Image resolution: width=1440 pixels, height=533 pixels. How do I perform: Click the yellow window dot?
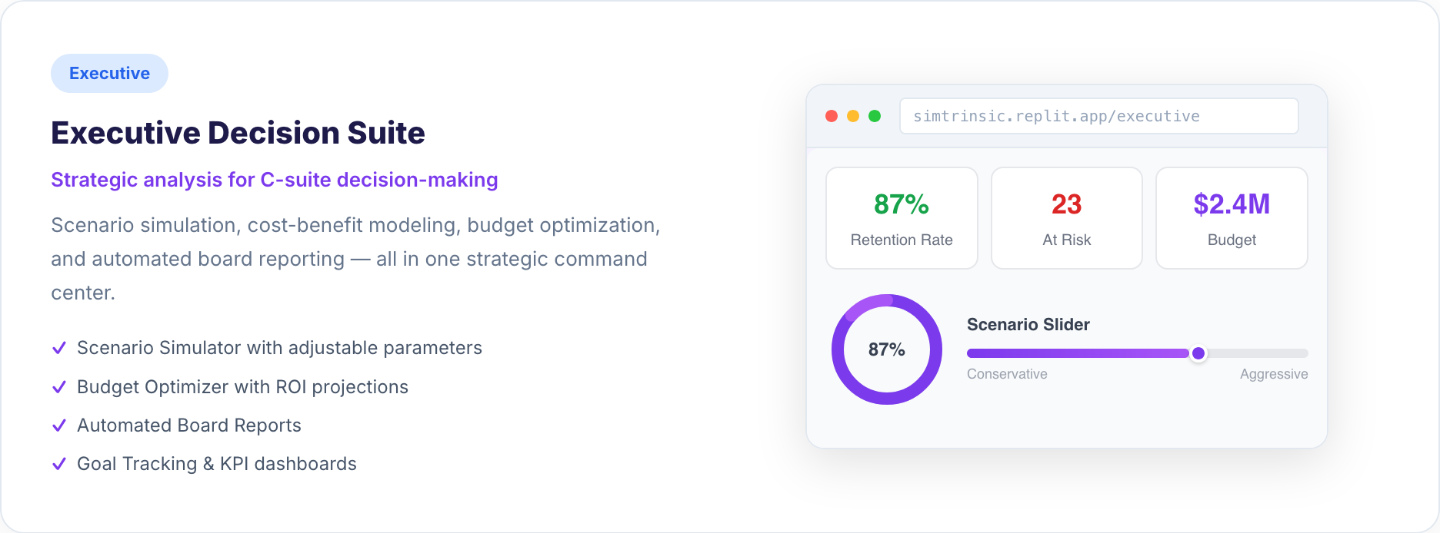coord(853,116)
